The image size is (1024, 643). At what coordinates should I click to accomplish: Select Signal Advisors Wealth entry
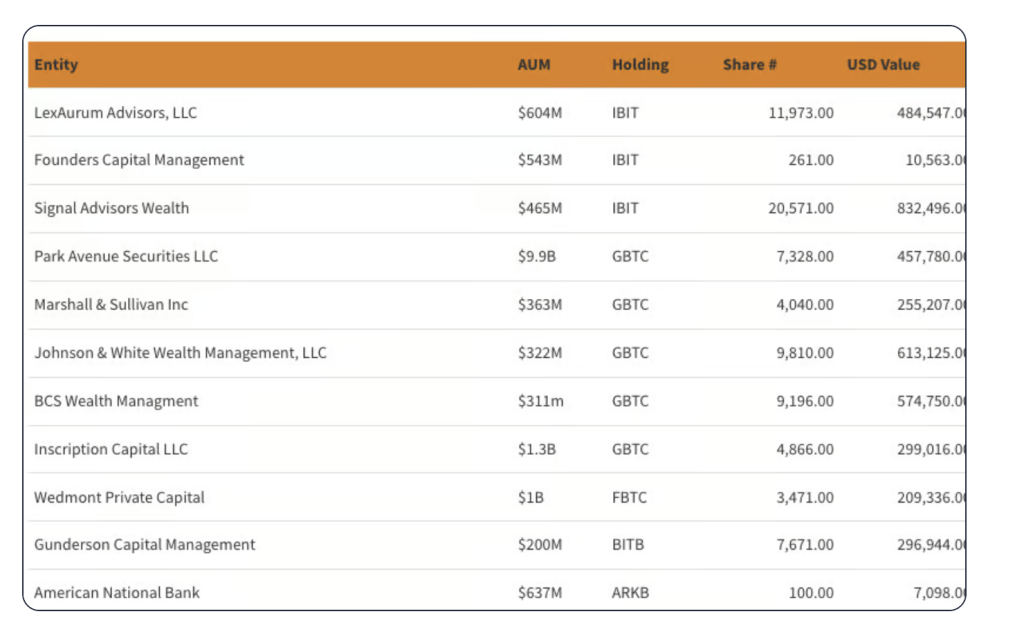tap(111, 208)
